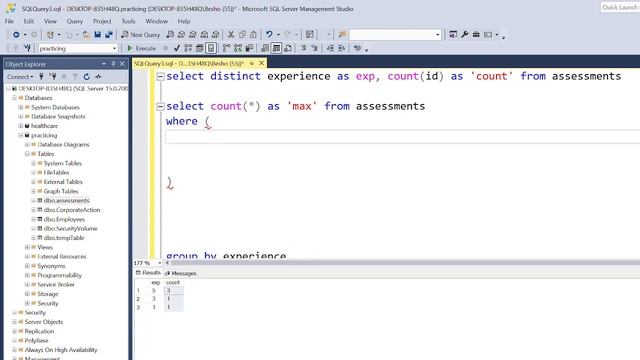This screenshot has height=360, width=640.
Task: Click the New Query button
Action: coord(141,35)
